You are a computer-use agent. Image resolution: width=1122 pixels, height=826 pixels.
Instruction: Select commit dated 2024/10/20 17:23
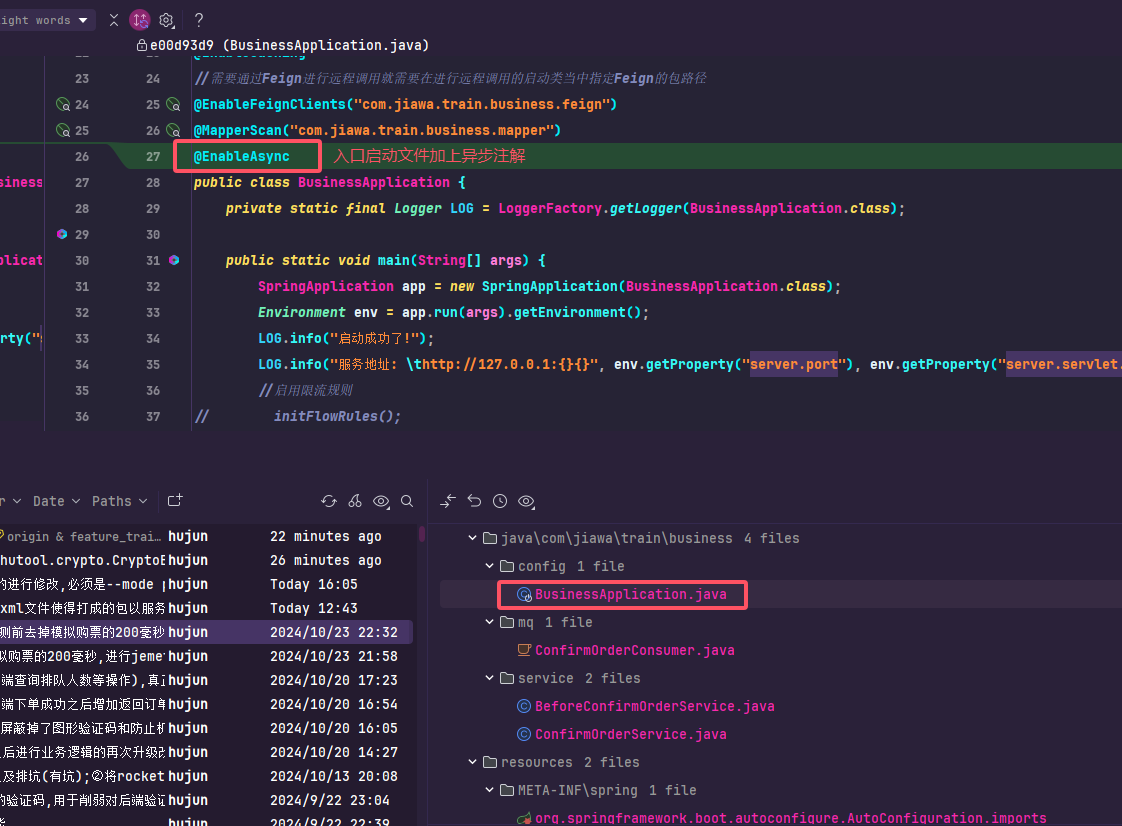206,680
